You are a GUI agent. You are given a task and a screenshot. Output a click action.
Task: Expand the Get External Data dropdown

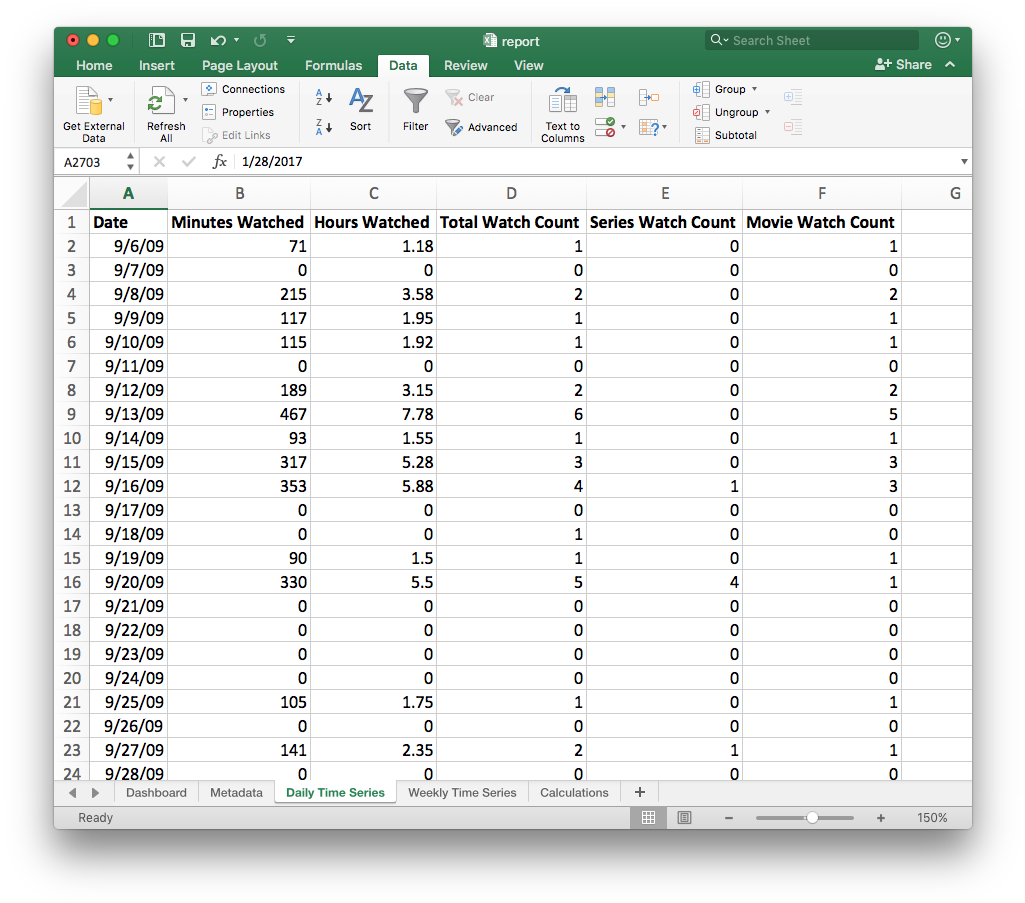(110, 100)
